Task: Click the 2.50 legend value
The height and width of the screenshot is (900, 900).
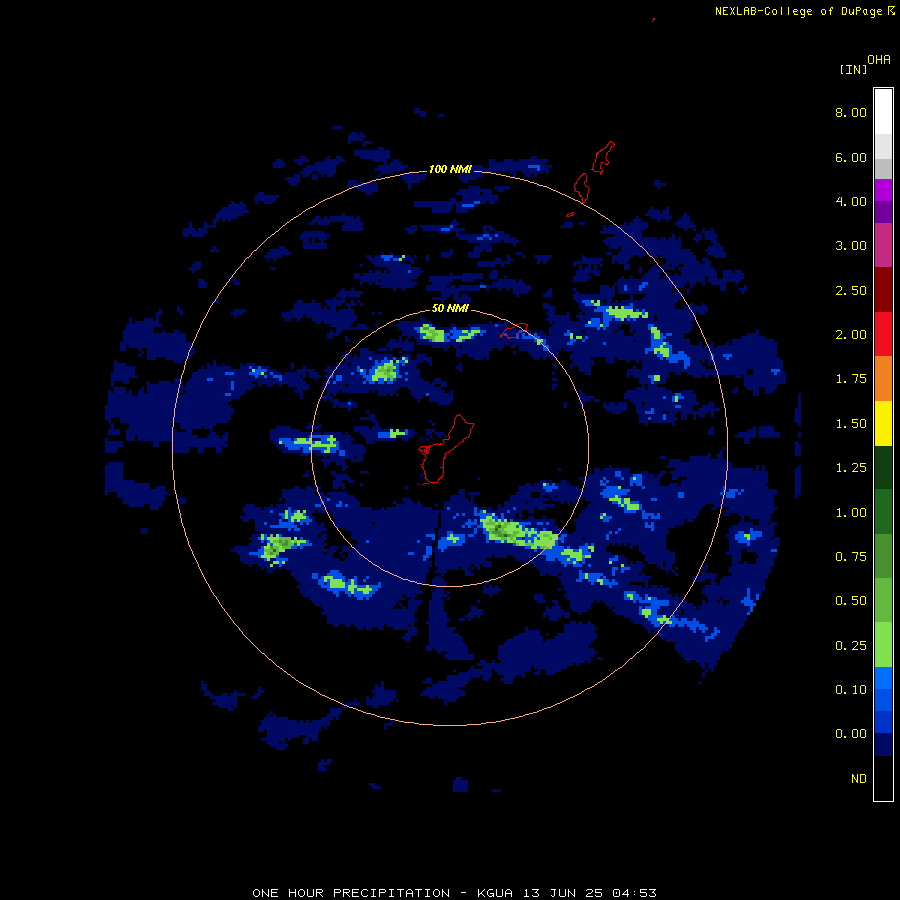Action: pos(851,290)
